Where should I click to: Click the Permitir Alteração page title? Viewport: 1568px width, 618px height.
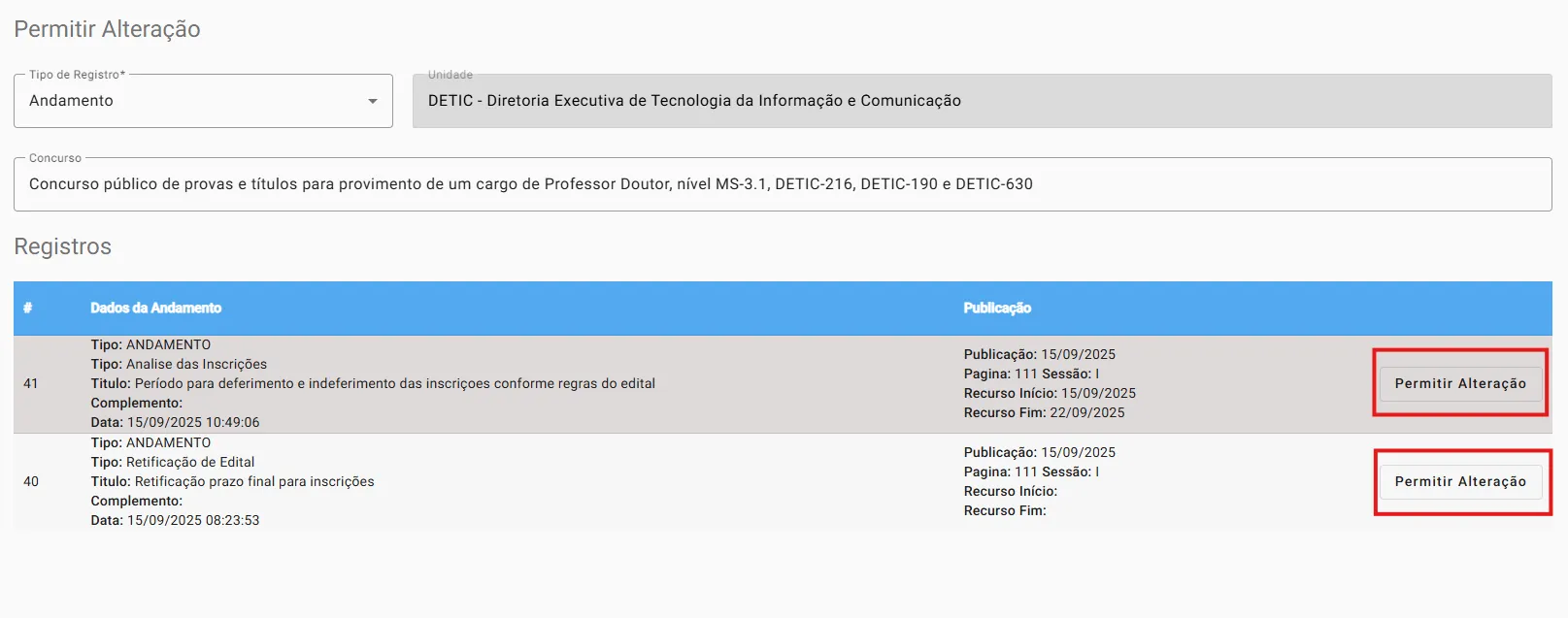click(x=107, y=29)
